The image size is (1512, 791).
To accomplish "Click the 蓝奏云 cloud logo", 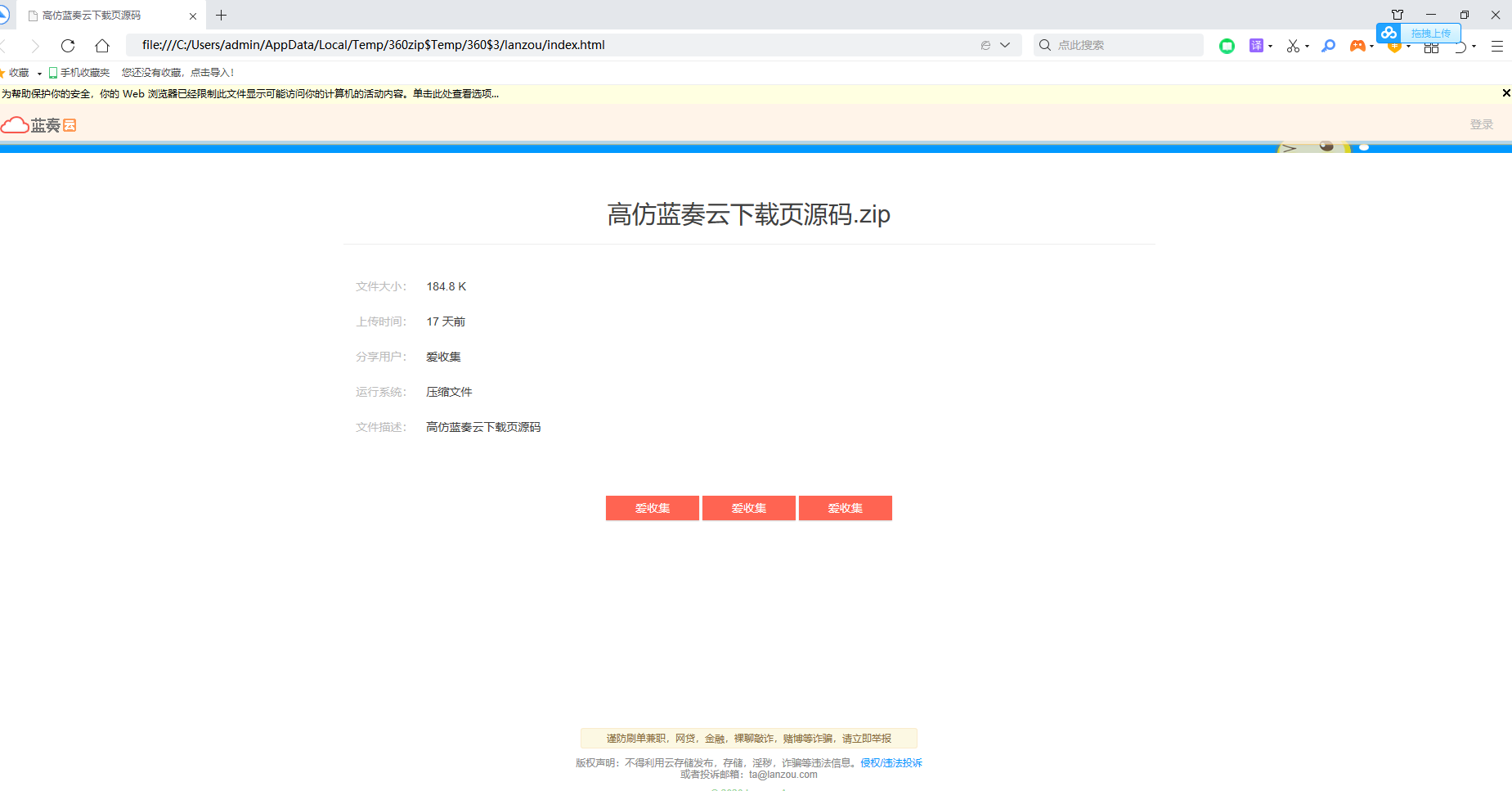I will tap(38, 125).
